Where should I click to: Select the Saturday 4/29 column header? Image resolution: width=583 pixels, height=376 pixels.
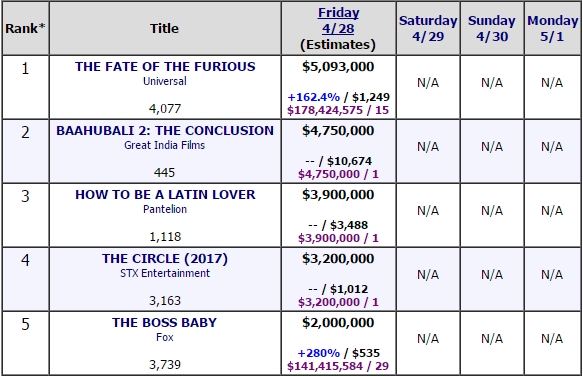pos(428,28)
